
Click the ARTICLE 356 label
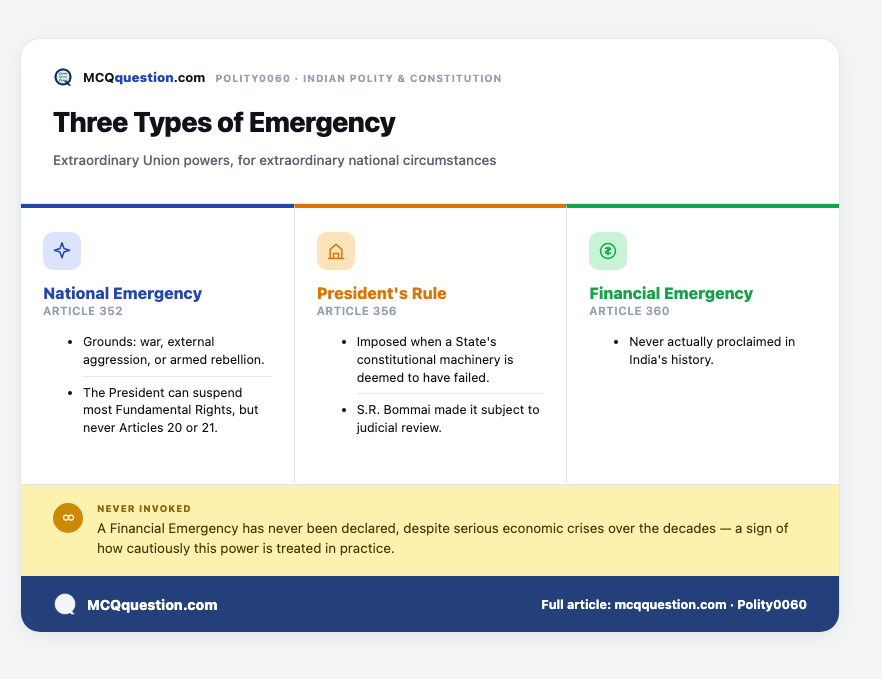click(x=357, y=311)
